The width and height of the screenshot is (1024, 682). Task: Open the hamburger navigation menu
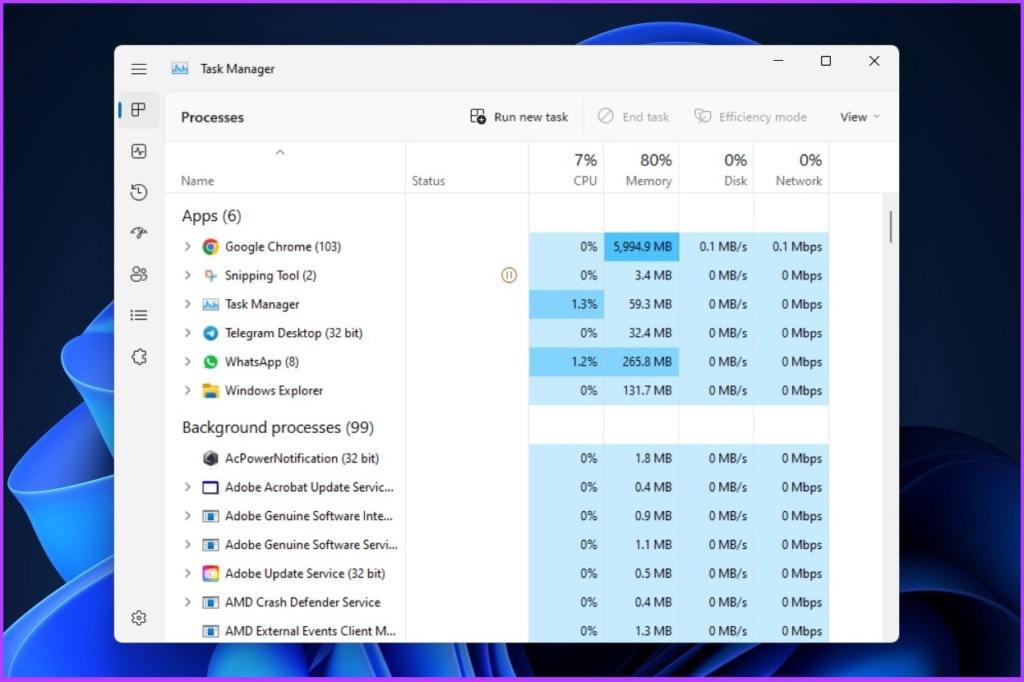coord(138,69)
